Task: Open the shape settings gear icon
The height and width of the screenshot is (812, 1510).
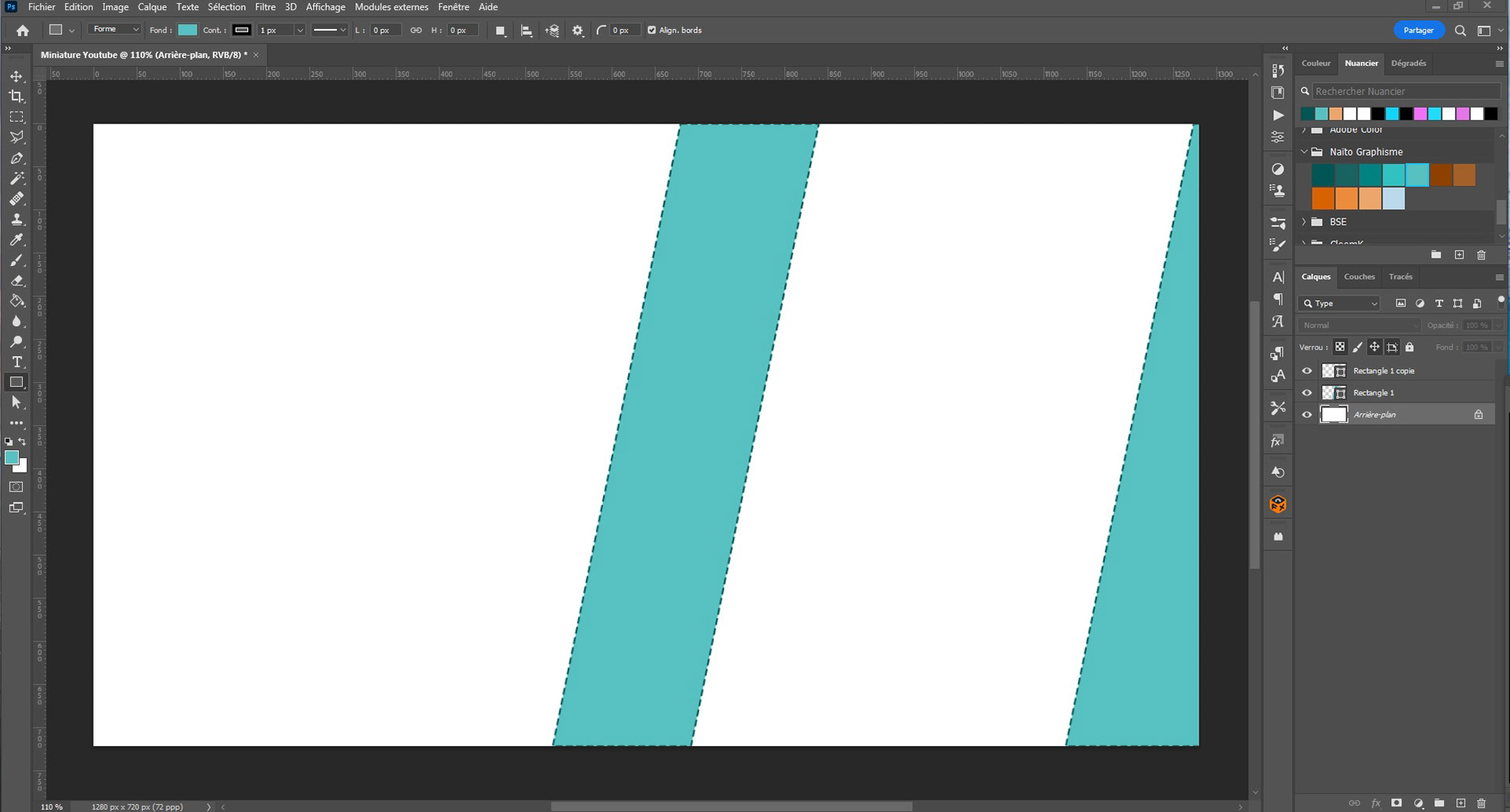Action: point(578,31)
